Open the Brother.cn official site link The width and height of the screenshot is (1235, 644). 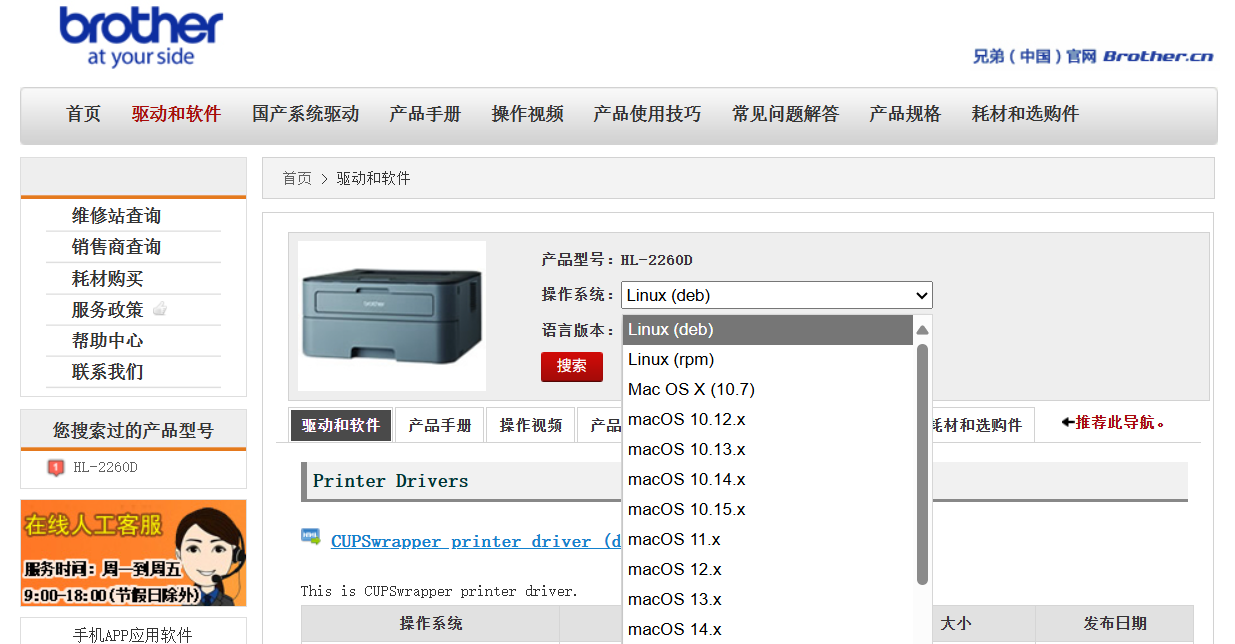tap(1093, 56)
